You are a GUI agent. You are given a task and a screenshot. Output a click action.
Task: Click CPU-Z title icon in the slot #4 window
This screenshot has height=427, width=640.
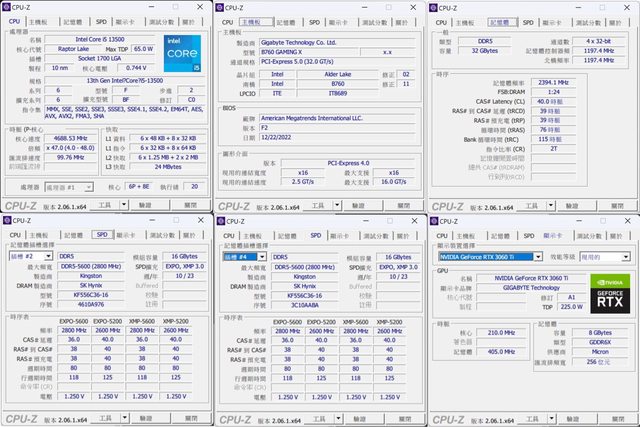tap(223, 220)
